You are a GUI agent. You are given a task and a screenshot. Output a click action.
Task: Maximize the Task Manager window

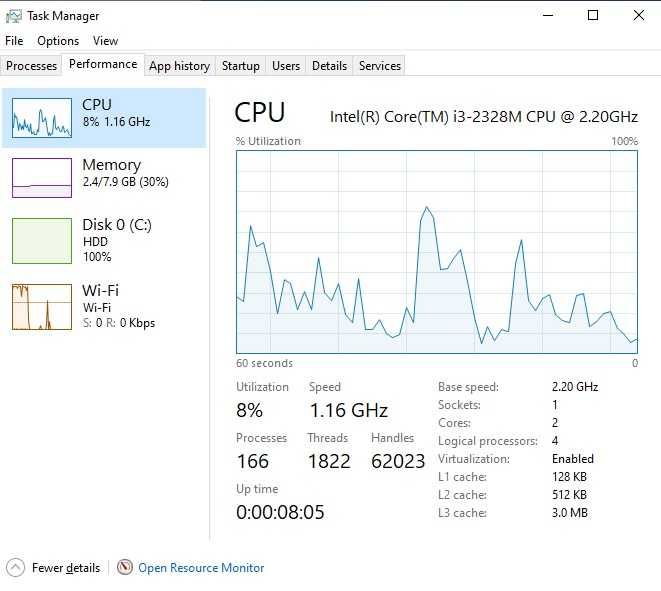coord(593,16)
